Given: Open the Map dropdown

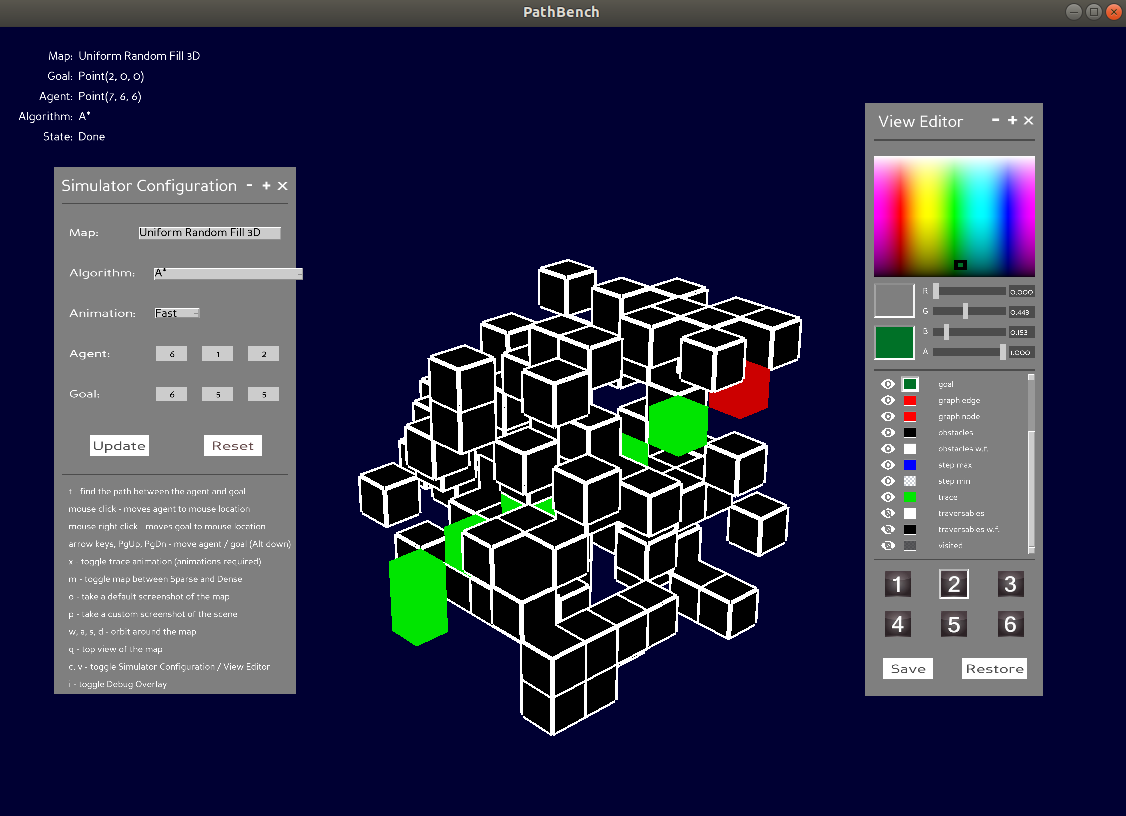Looking at the screenshot, I should pos(209,233).
